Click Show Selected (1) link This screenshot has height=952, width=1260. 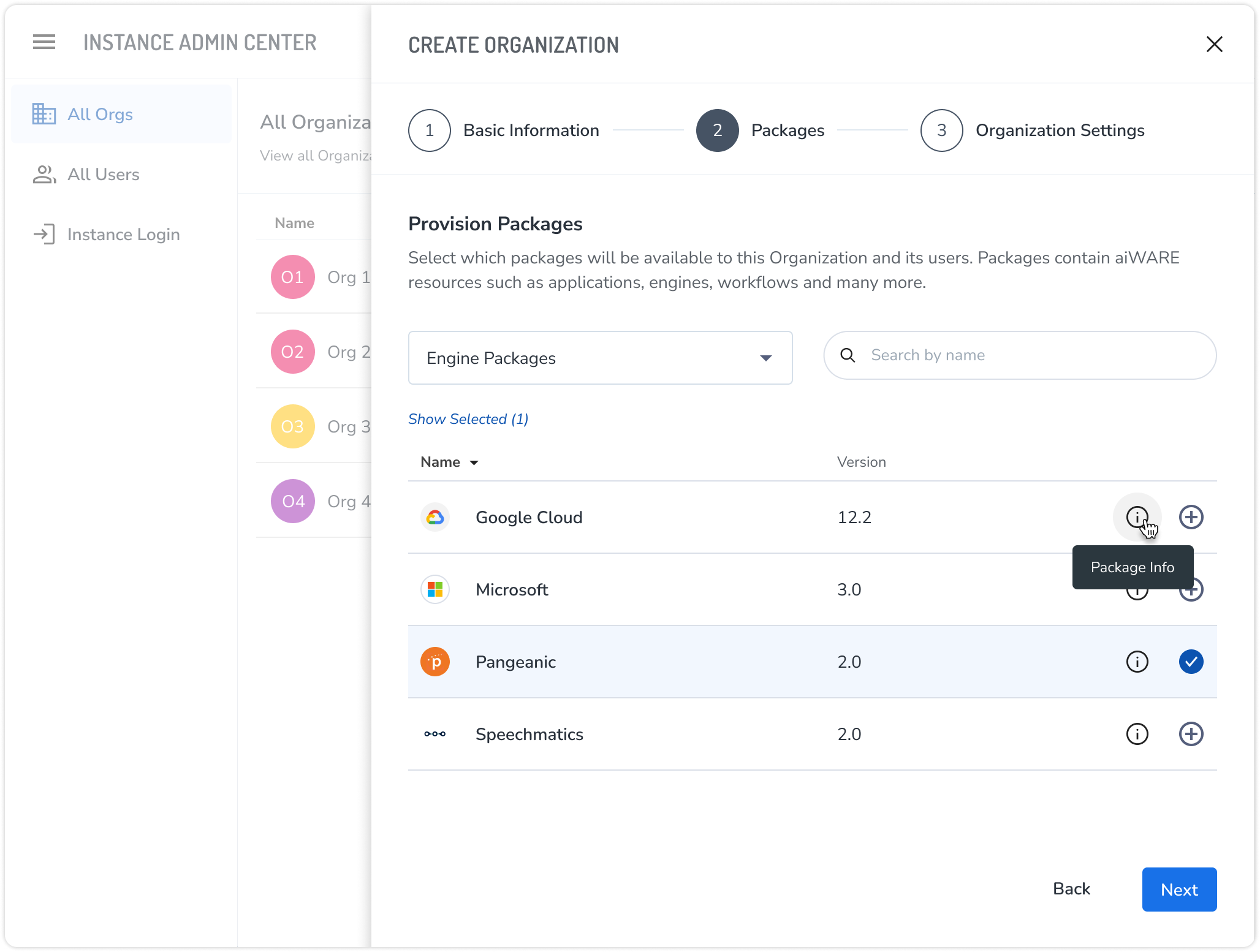coord(468,419)
